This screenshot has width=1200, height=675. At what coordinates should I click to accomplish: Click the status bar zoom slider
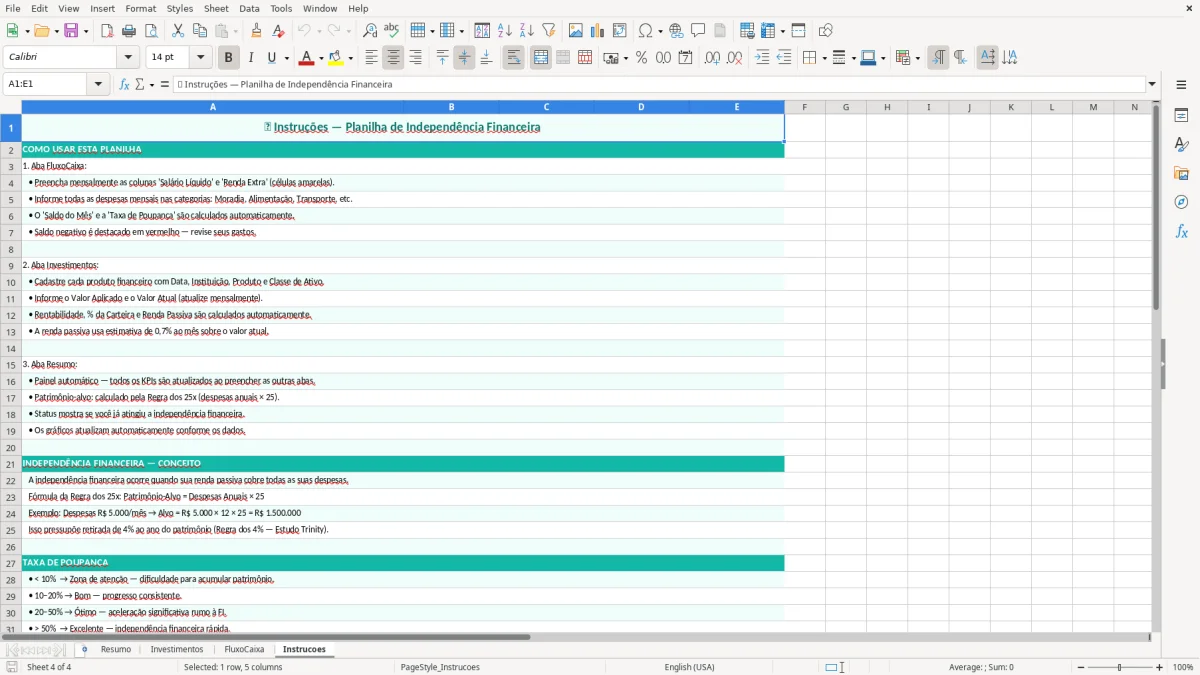(x=1119, y=667)
